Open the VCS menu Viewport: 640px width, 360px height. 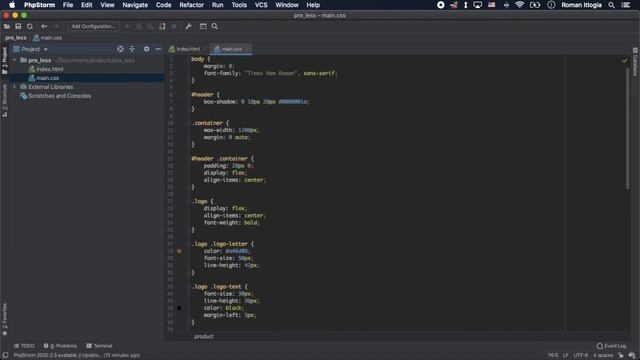[x=261, y=5]
